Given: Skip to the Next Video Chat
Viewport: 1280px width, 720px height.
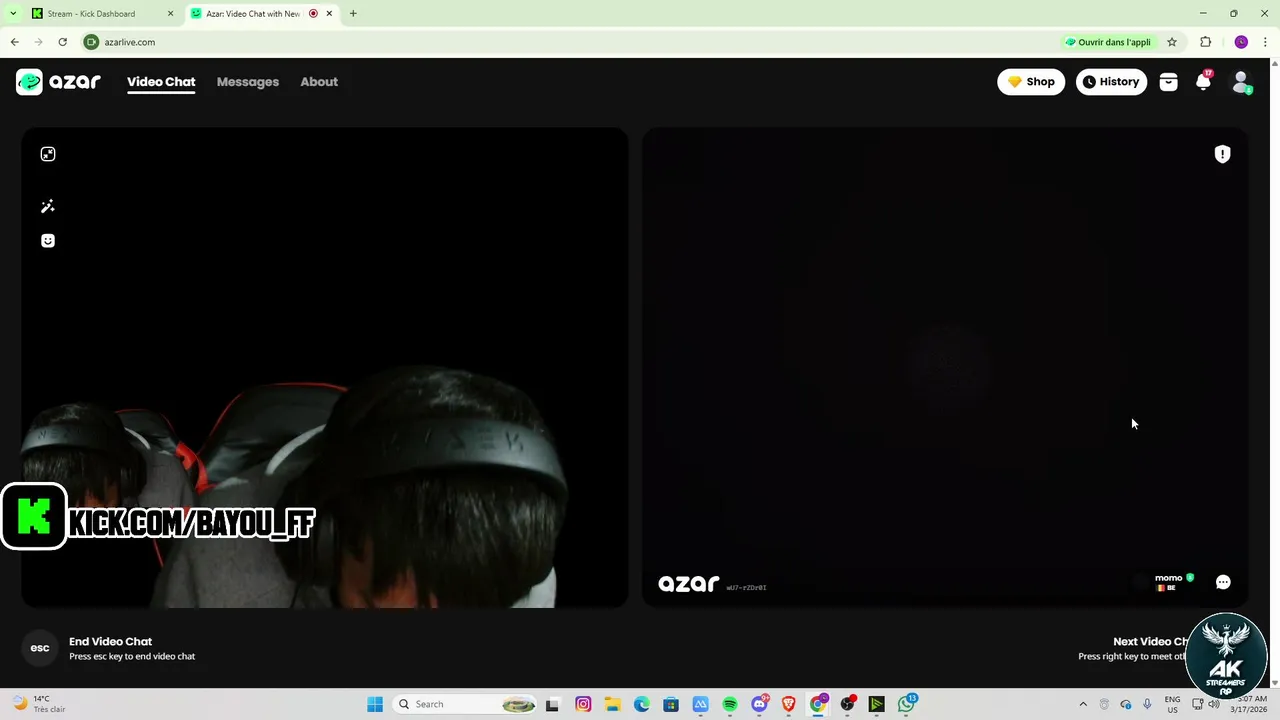Looking at the screenshot, I should (1150, 641).
